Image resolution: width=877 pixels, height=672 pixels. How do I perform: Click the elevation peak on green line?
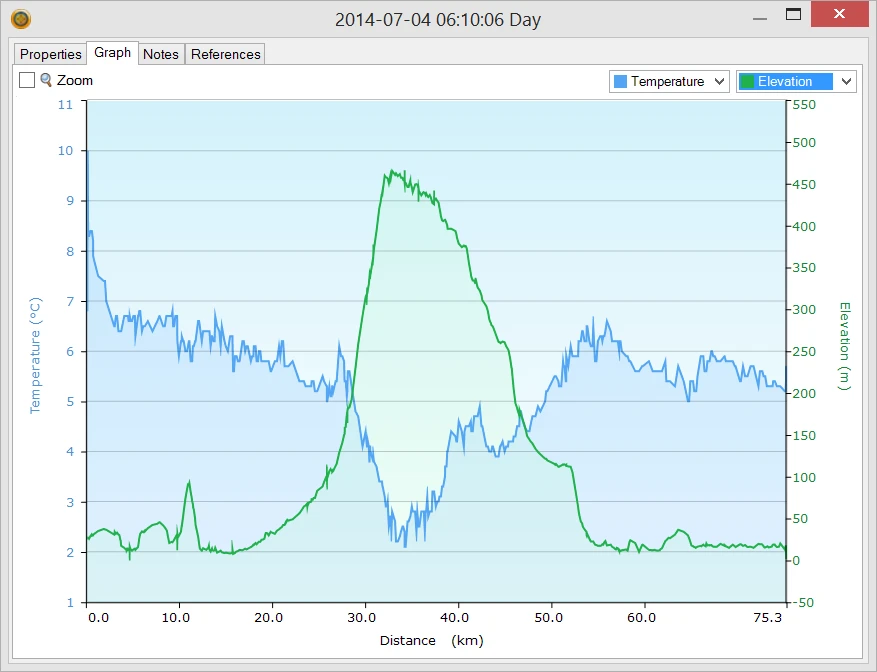click(x=391, y=172)
